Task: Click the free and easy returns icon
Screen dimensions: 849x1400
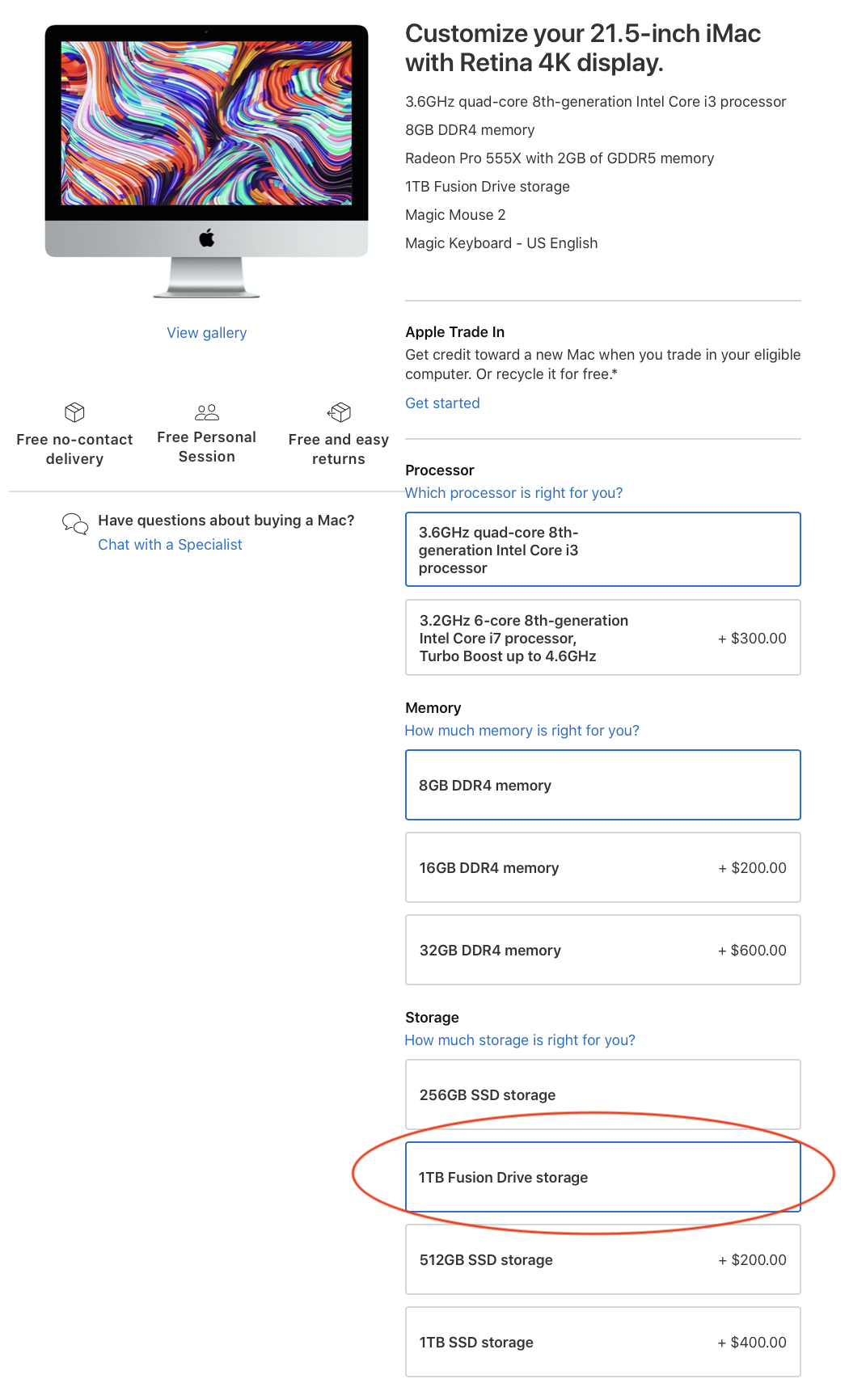Action: click(x=339, y=412)
